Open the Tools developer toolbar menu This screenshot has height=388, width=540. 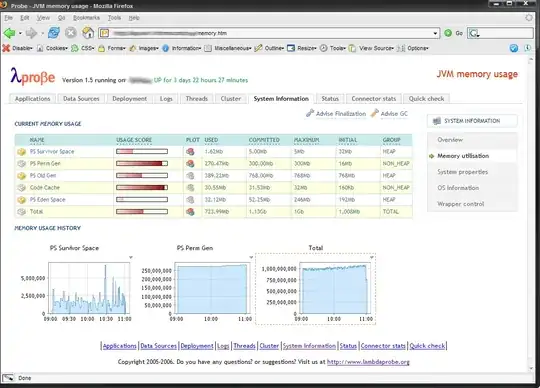pos(333,48)
